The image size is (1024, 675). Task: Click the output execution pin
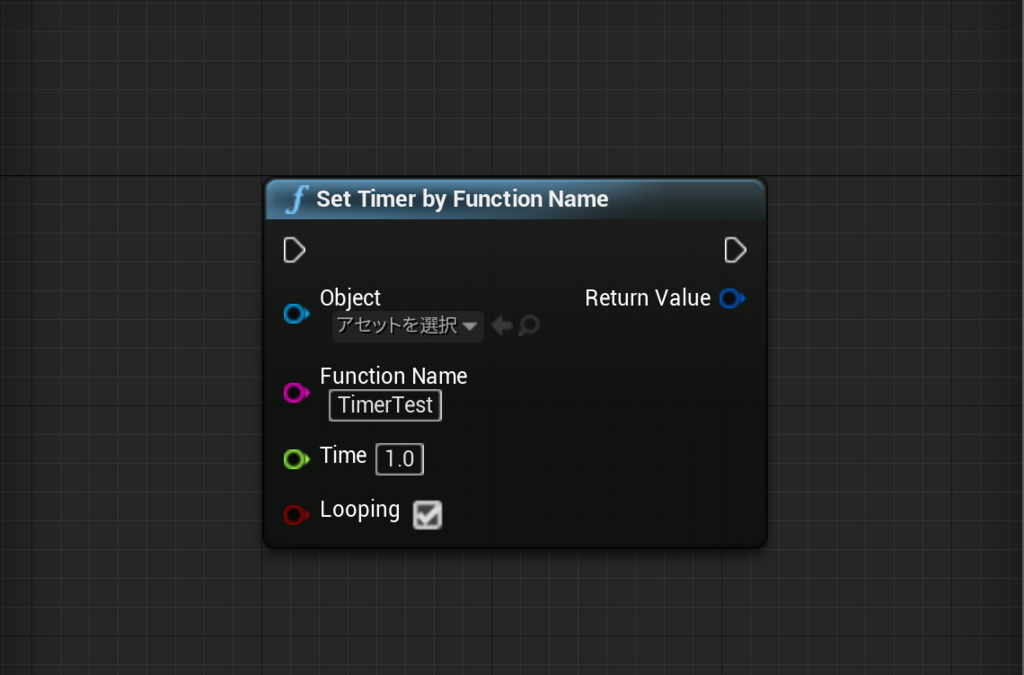pyautogui.click(x=735, y=250)
